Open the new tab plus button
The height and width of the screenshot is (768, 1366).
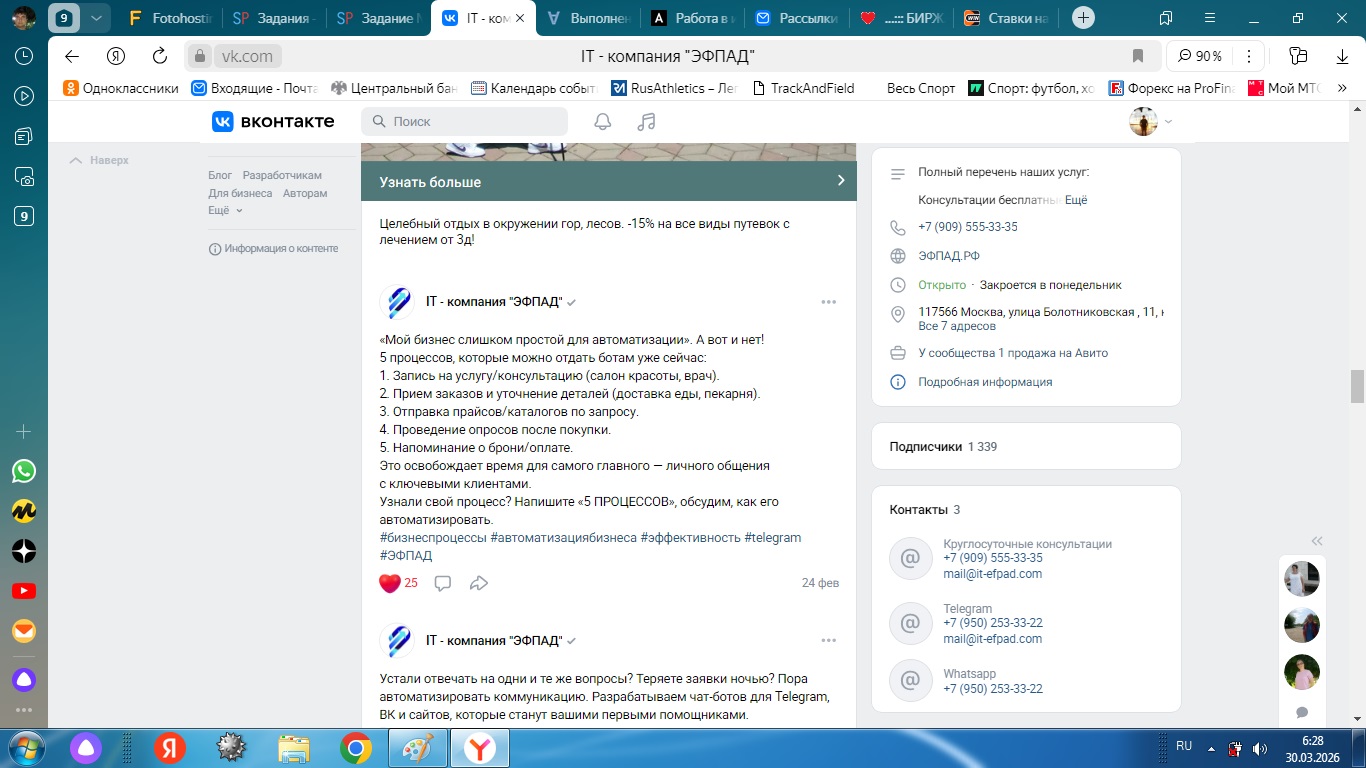click(x=1083, y=17)
